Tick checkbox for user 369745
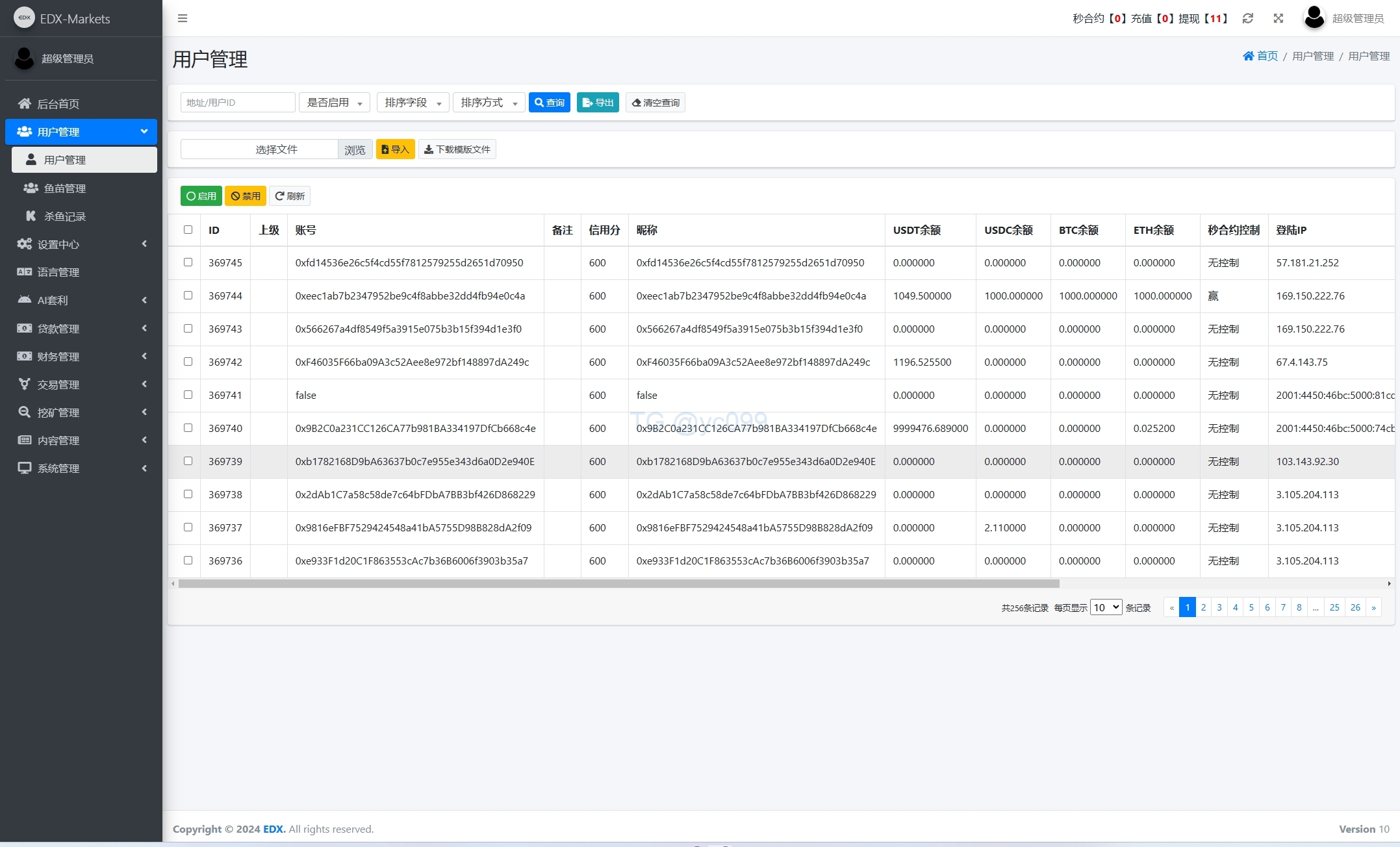Screen dimensions: 1400x847 (188, 262)
